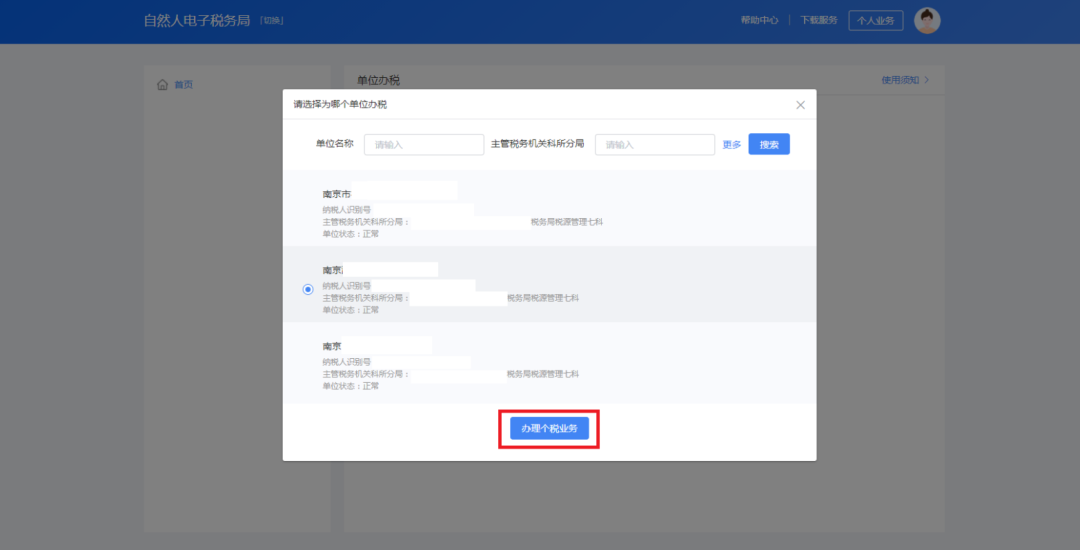Click the home icon in sidebar
Image resolution: width=1080 pixels, height=550 pixels.
[163, 85]
